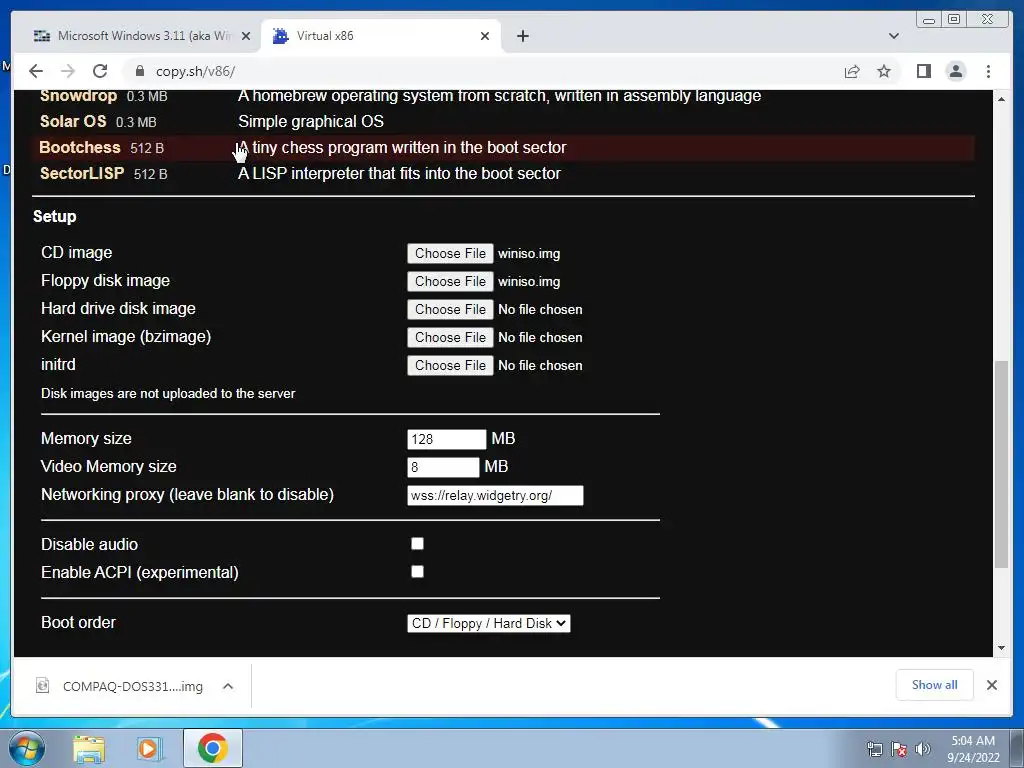This screenshot has width=1024, height=768.
Task: Expand the COMPAQ-DOS331 download options chevron
Action: [x=228, y=686]
